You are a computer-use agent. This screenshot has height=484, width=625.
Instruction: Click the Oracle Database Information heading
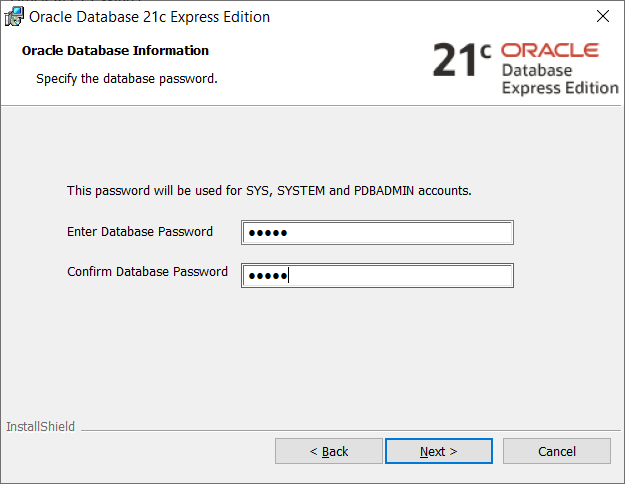point(115,50)
